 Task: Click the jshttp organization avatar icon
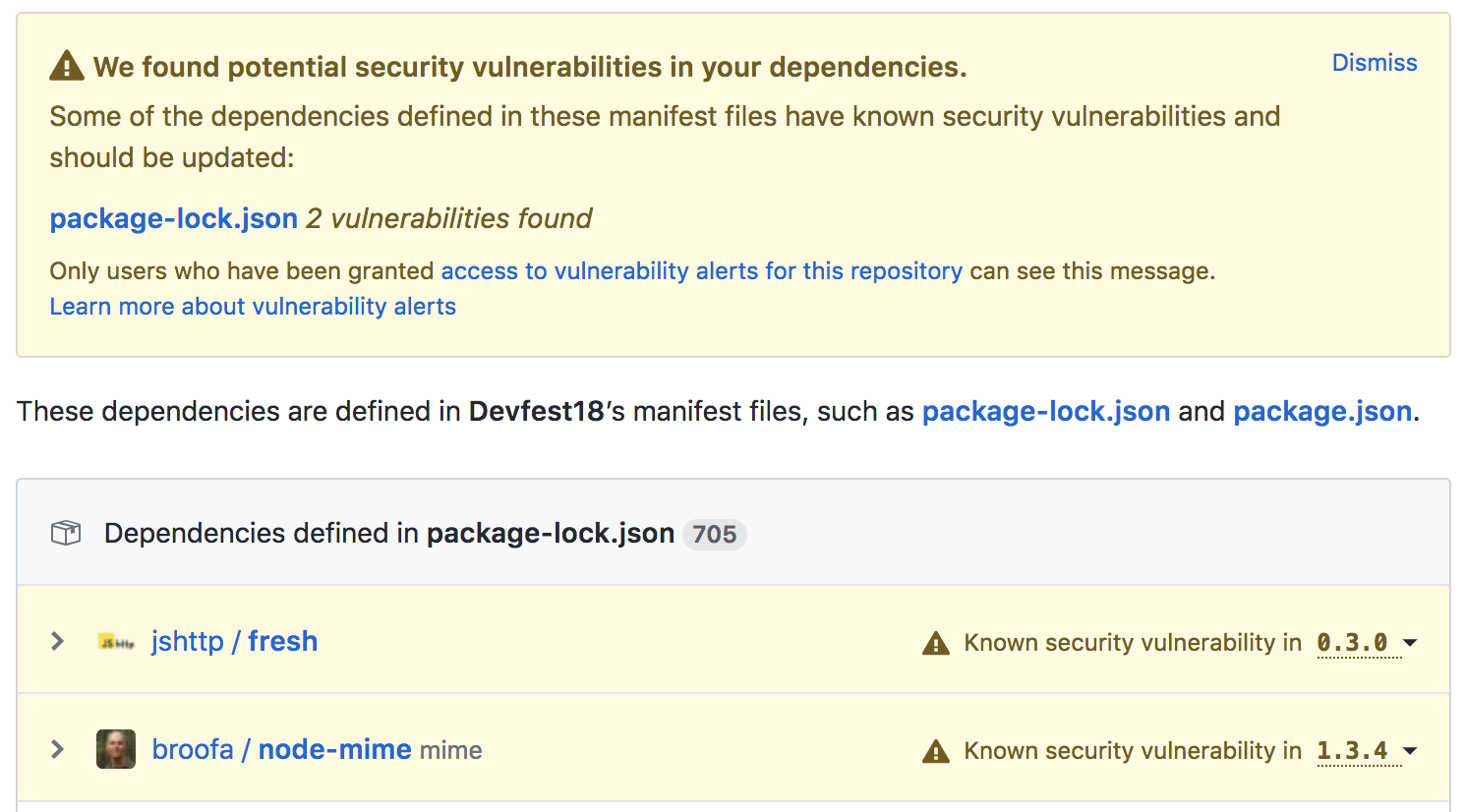(116, 642)
